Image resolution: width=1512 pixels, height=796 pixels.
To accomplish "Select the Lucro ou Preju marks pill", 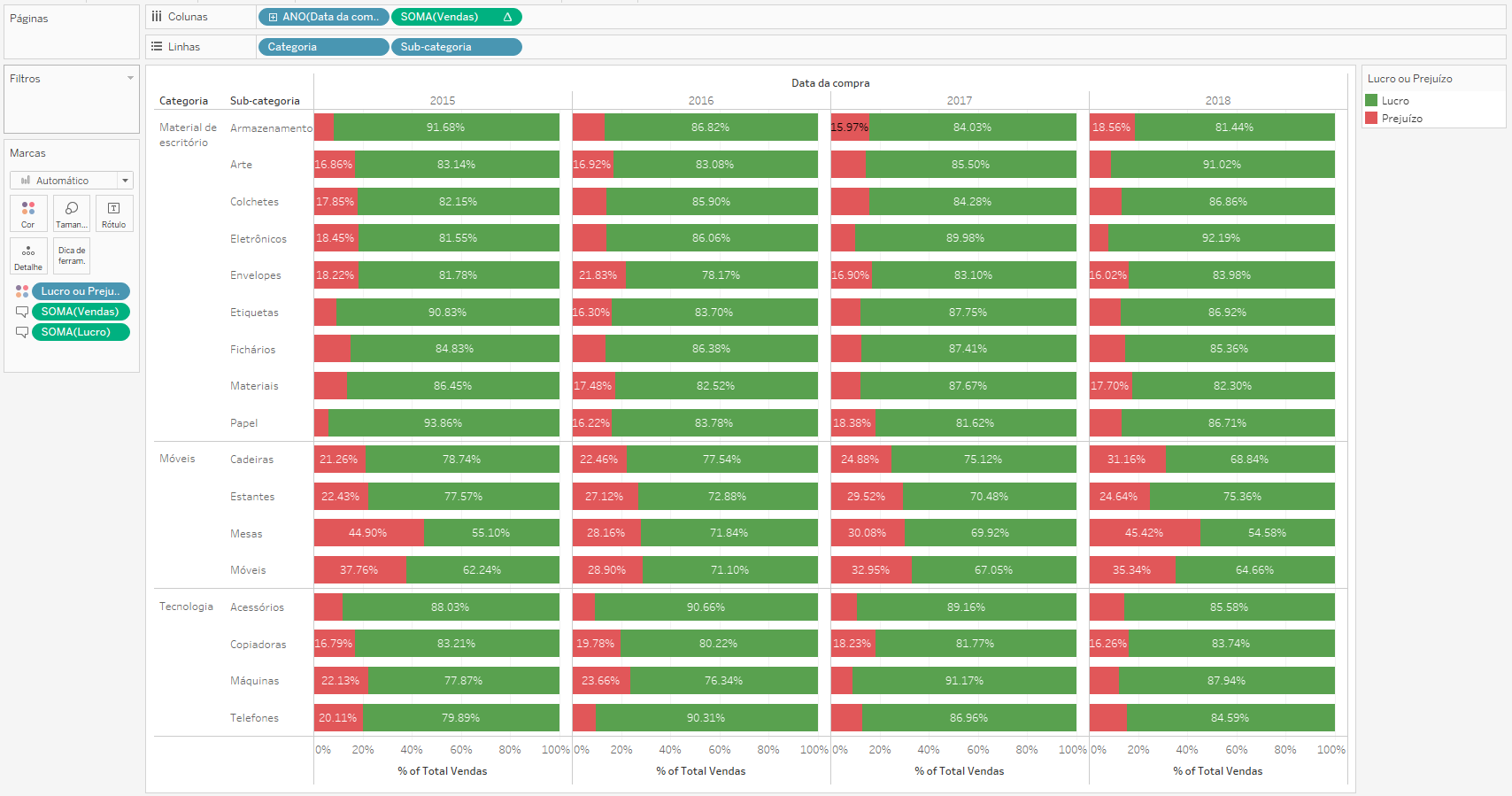I will (x=81, y=291).
